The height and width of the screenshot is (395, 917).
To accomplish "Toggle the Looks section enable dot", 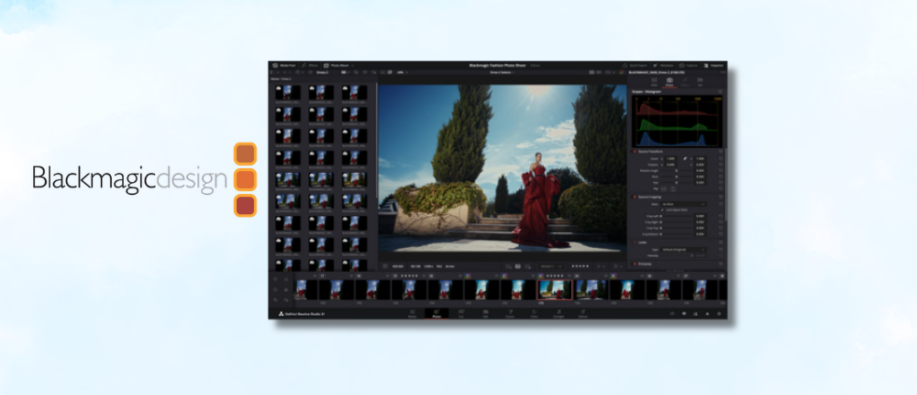I will [635, 242].
